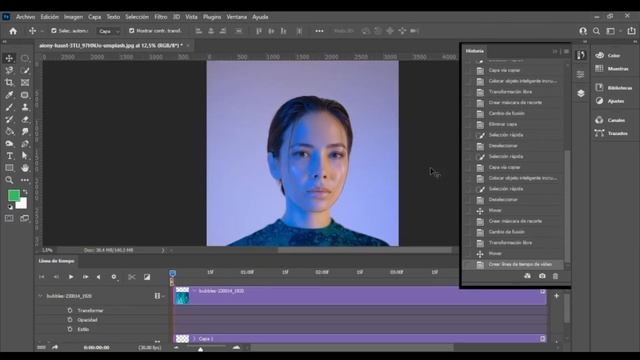Open the Color panel

pos(608,56)
